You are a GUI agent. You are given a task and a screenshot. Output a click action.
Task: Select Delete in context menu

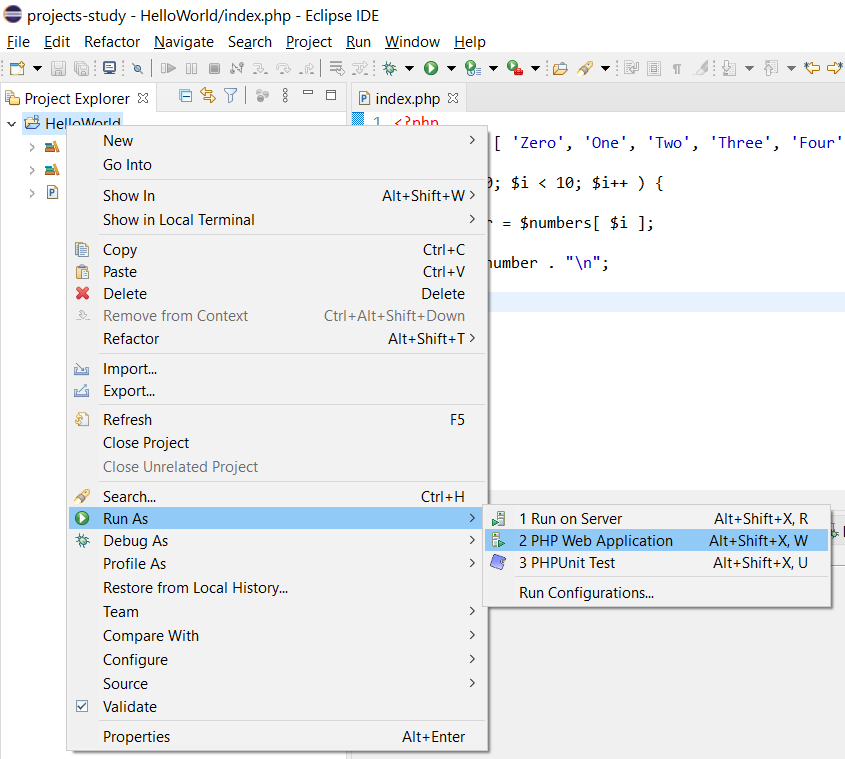(x=278, y=294)
